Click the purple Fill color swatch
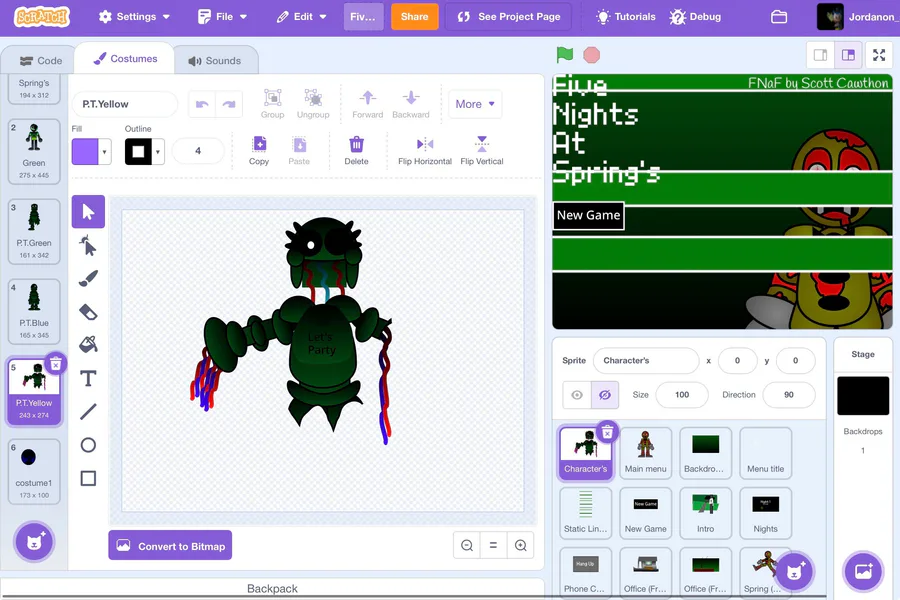900x600 pixels. coord(85,152)
